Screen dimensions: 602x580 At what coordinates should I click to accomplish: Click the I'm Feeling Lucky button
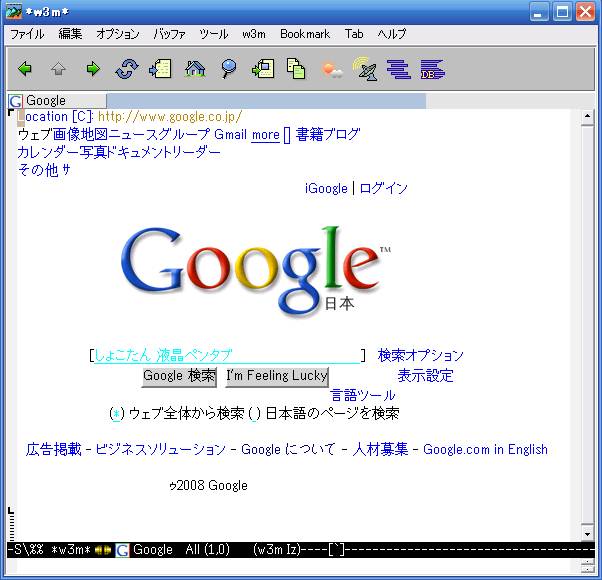coord(277,376)
